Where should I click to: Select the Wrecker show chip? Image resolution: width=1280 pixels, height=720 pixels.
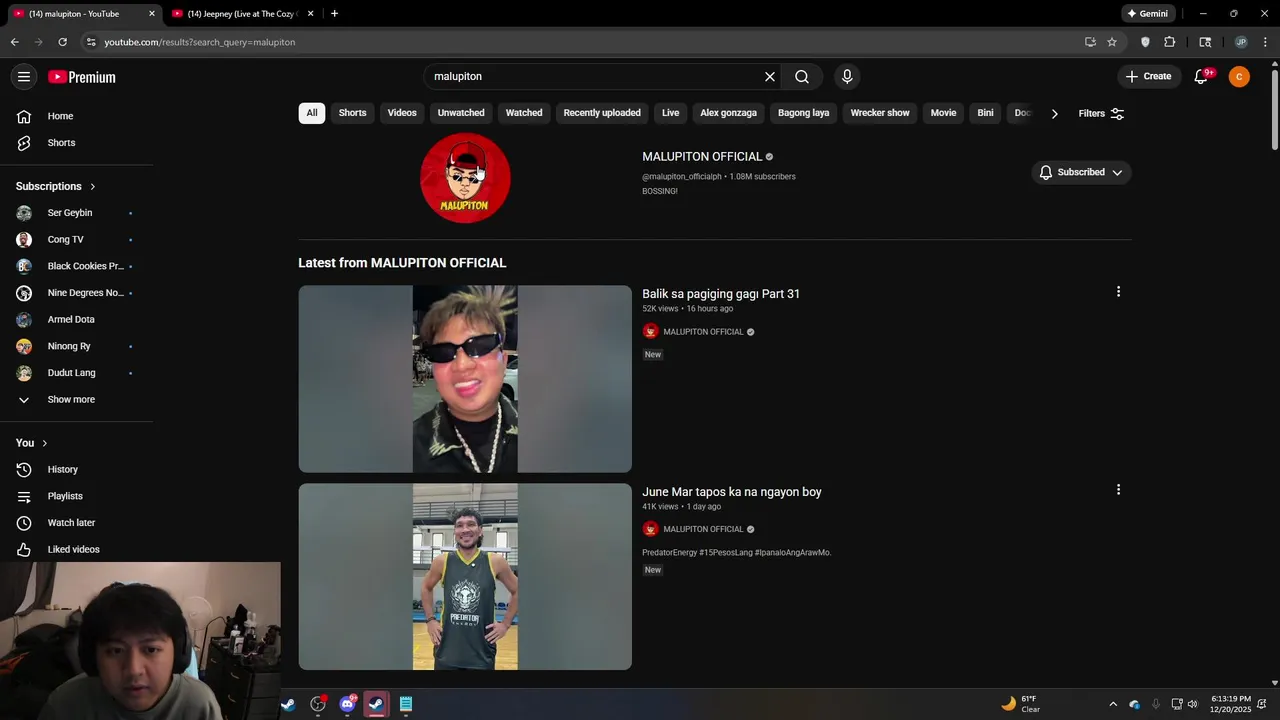click(x=880, y=113)
